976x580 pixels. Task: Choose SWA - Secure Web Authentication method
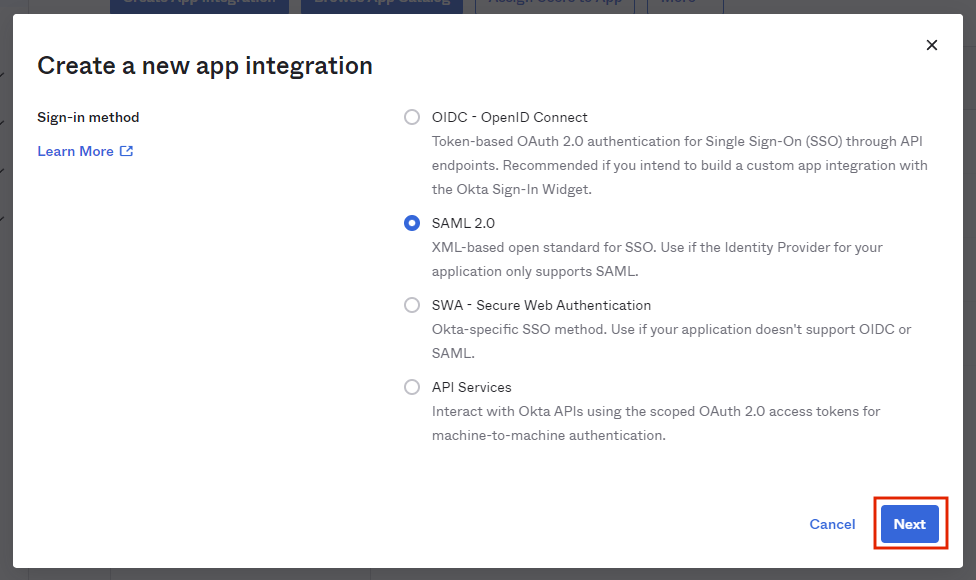coord(411,305)
